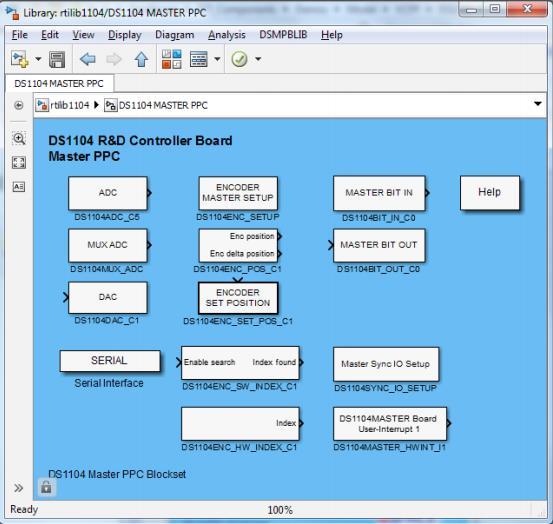Select the SERIAL block
This screenshot has width=553, height=524.
coord(110,361)
